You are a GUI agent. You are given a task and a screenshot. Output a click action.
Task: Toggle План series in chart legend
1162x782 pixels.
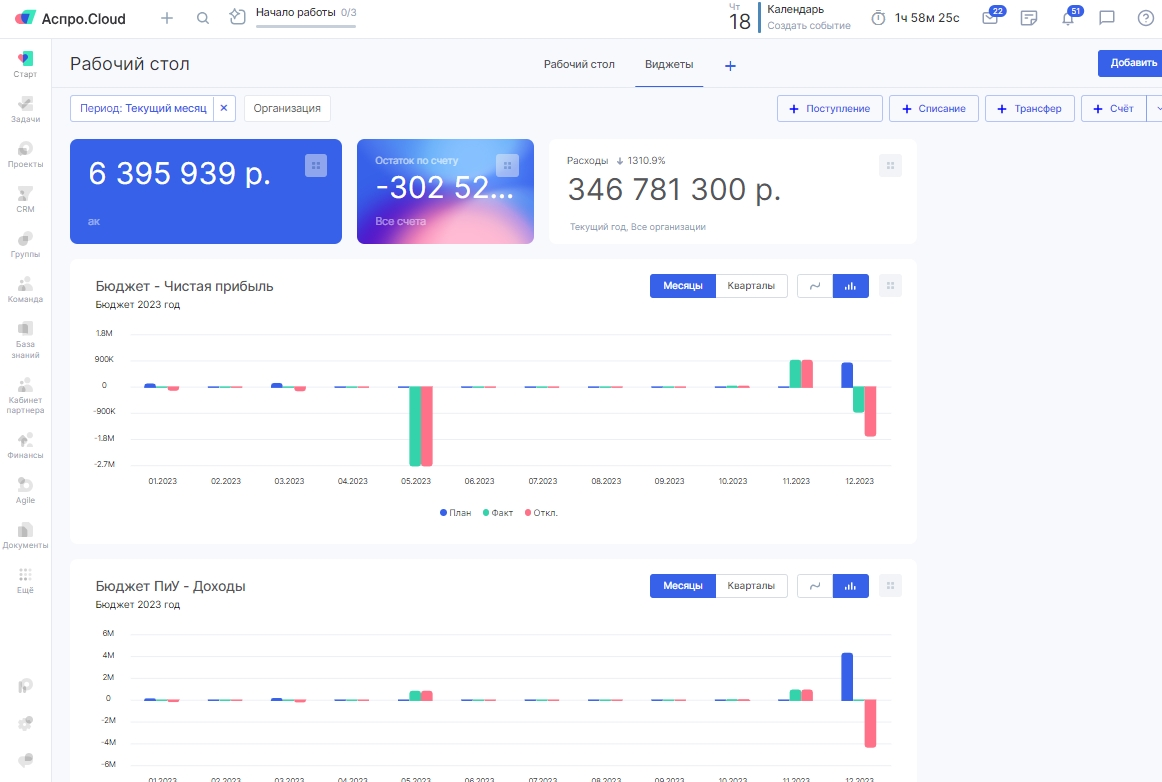[x=455, y=513]
